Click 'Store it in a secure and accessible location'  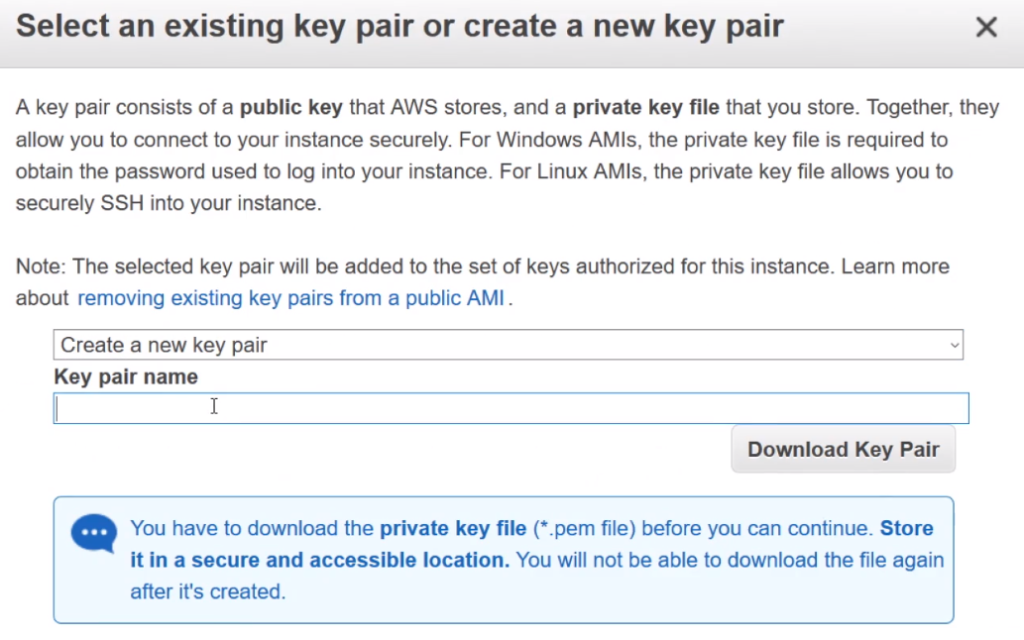[x=320, y=560]
